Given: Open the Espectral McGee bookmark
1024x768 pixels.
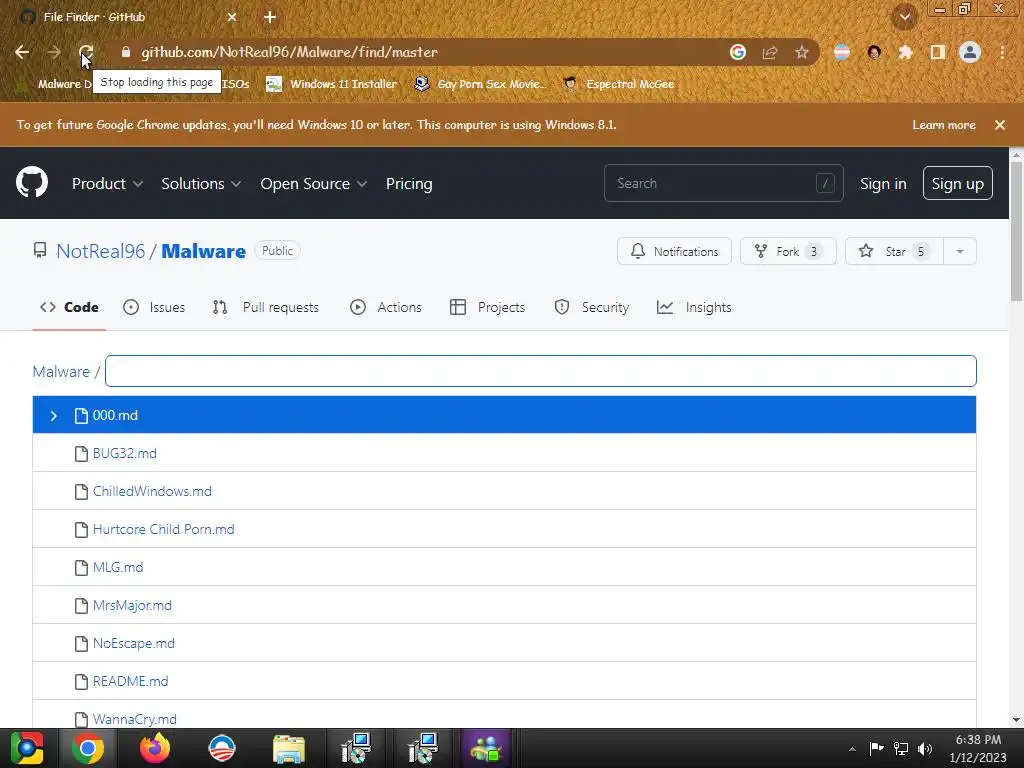Looking at the screenshot, I should [618, 84].
